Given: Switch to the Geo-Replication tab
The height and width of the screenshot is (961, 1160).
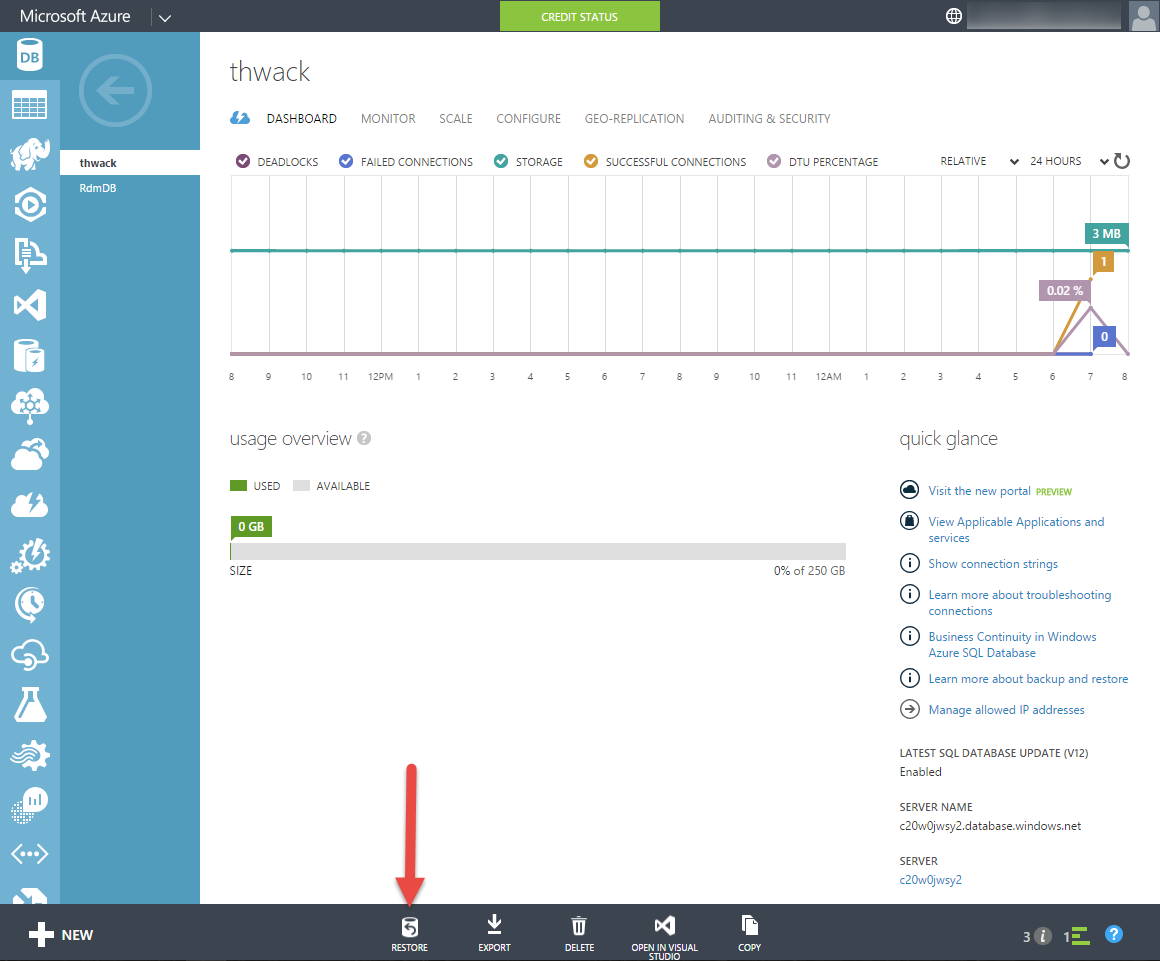Looking at the screenshot, I should click(x=635, y=118).
